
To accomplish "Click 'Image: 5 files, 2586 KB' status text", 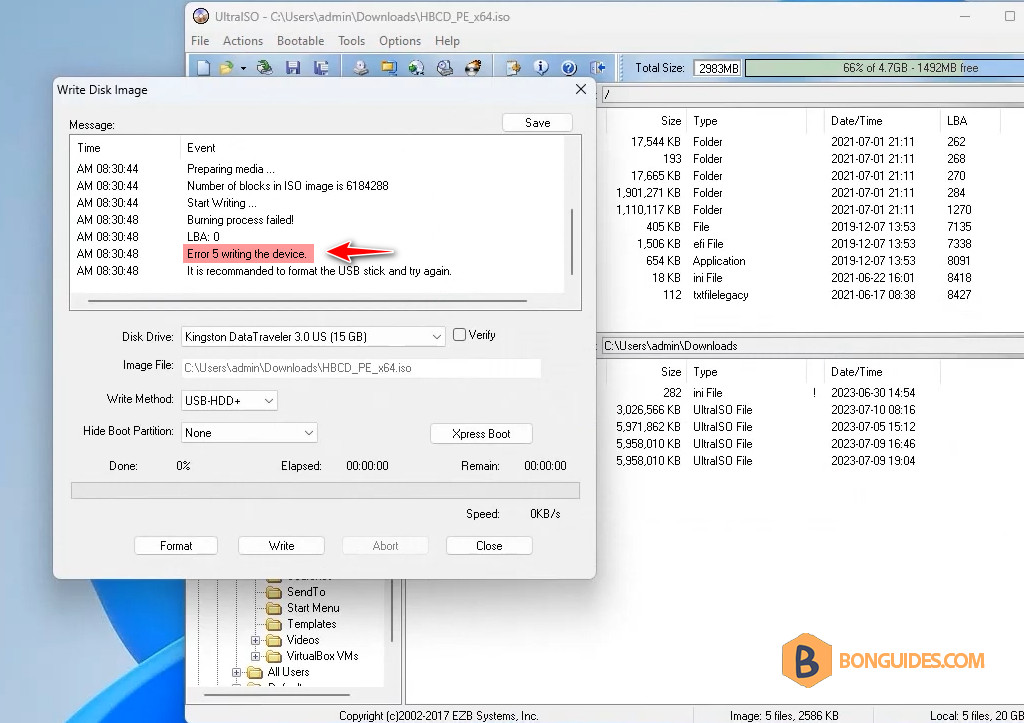I will [784, 716].
